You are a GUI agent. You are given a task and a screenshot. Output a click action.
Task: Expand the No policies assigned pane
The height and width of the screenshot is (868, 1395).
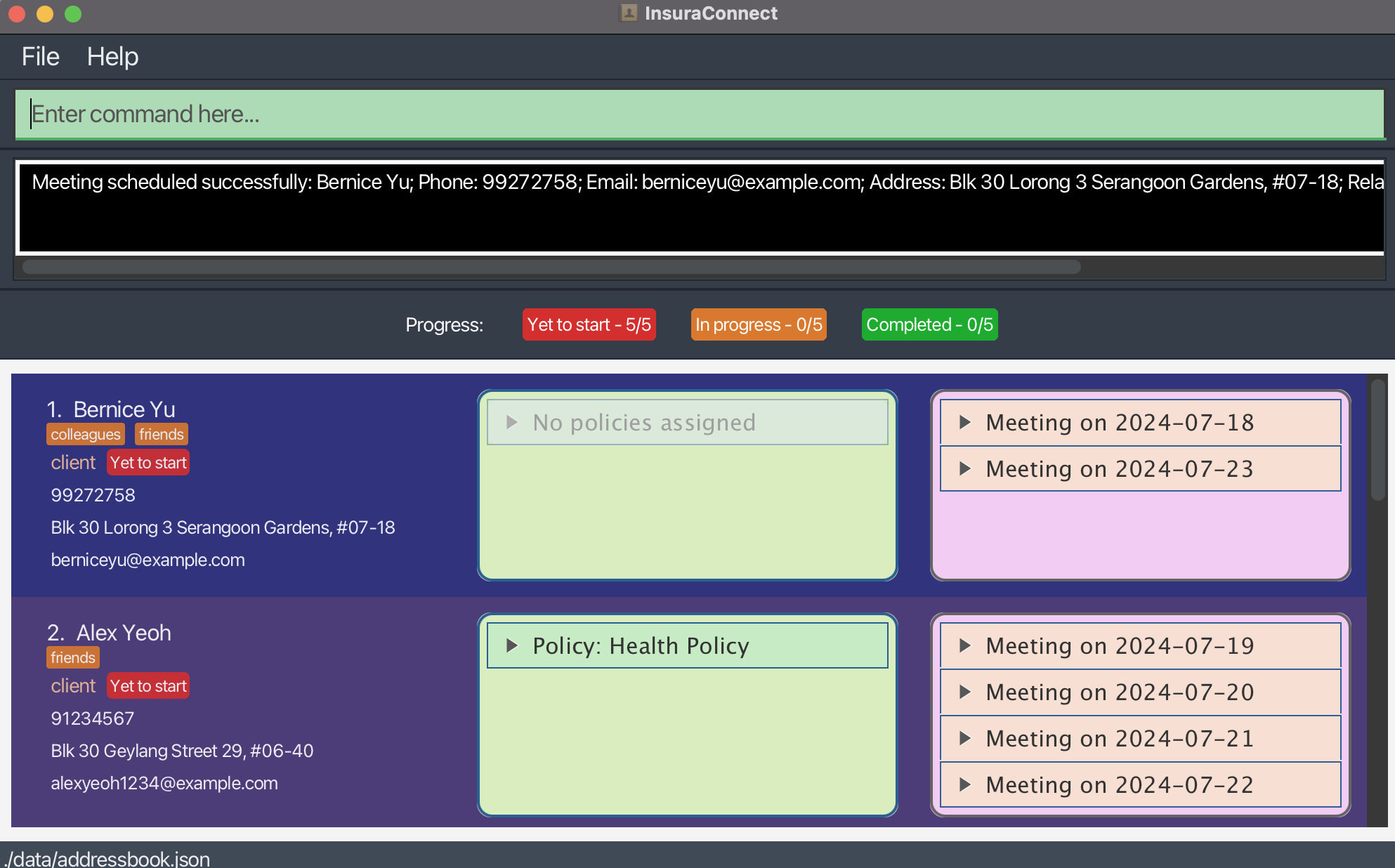[687, 423]
